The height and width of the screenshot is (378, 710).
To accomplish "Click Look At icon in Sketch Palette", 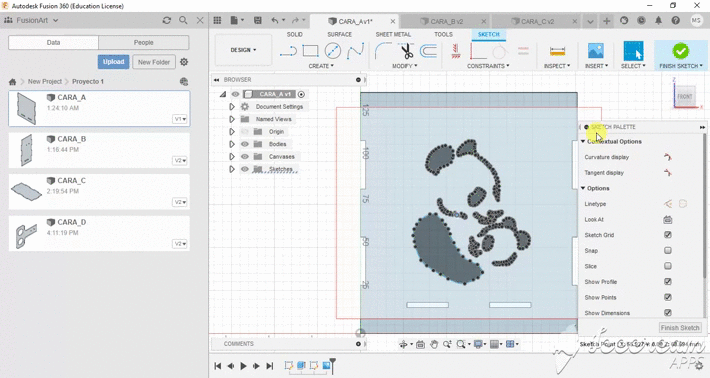I will point(667,220).
